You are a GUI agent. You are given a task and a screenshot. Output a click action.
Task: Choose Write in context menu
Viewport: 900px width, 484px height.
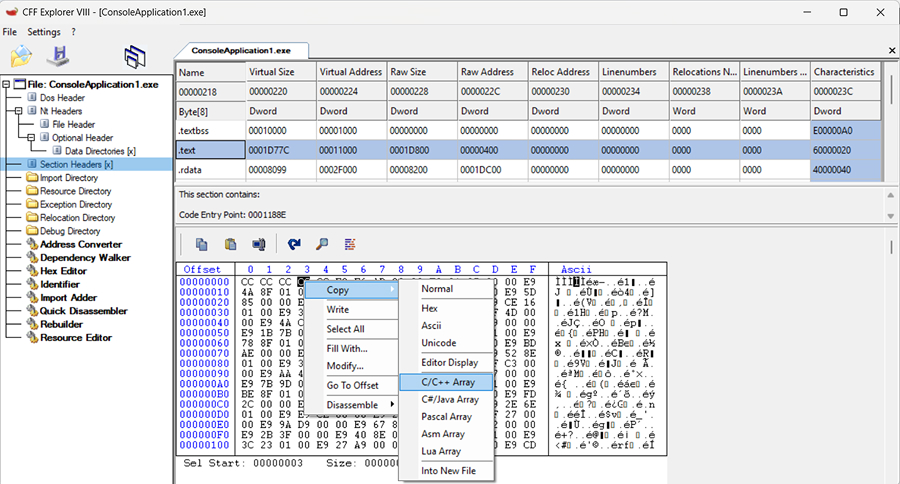click(351, 309)
